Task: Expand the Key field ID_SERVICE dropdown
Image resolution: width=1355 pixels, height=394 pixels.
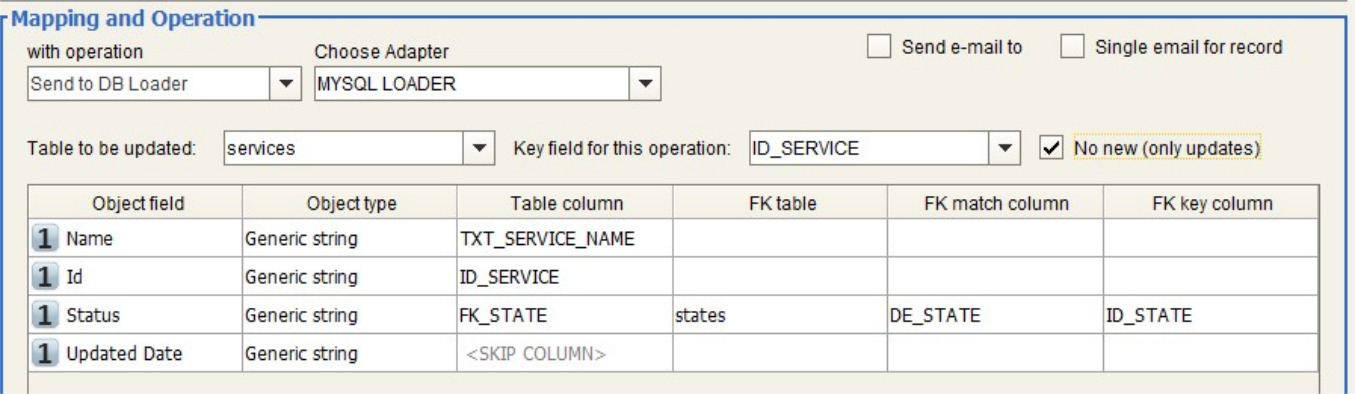Action: [1004, 148]
